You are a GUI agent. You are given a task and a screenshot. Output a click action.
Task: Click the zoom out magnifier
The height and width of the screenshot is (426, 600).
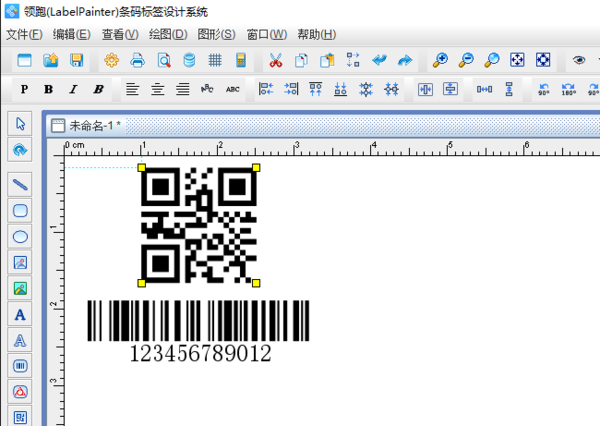pos(466,60)
